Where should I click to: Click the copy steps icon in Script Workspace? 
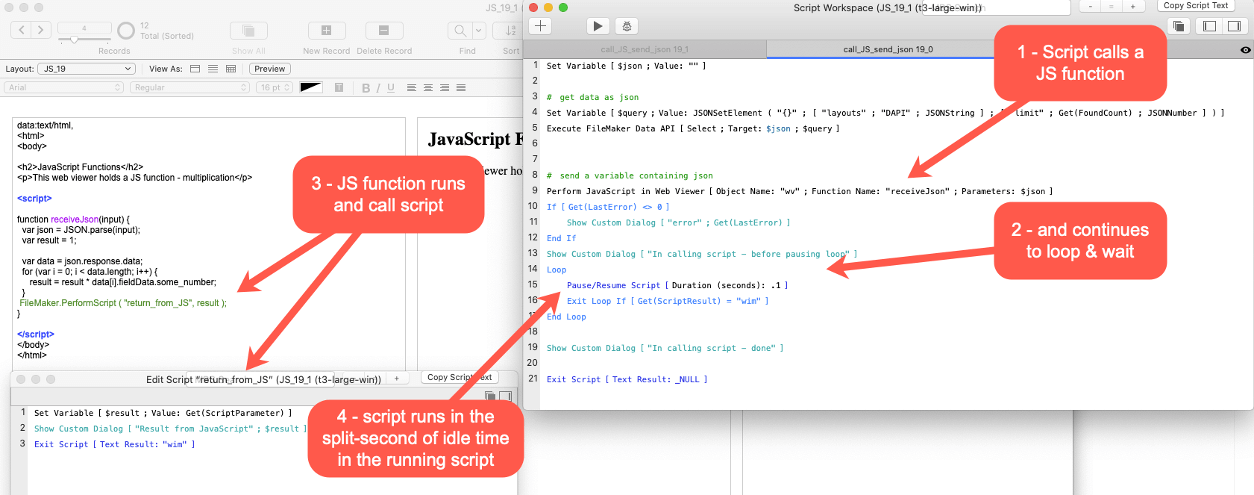[1179, 26]
